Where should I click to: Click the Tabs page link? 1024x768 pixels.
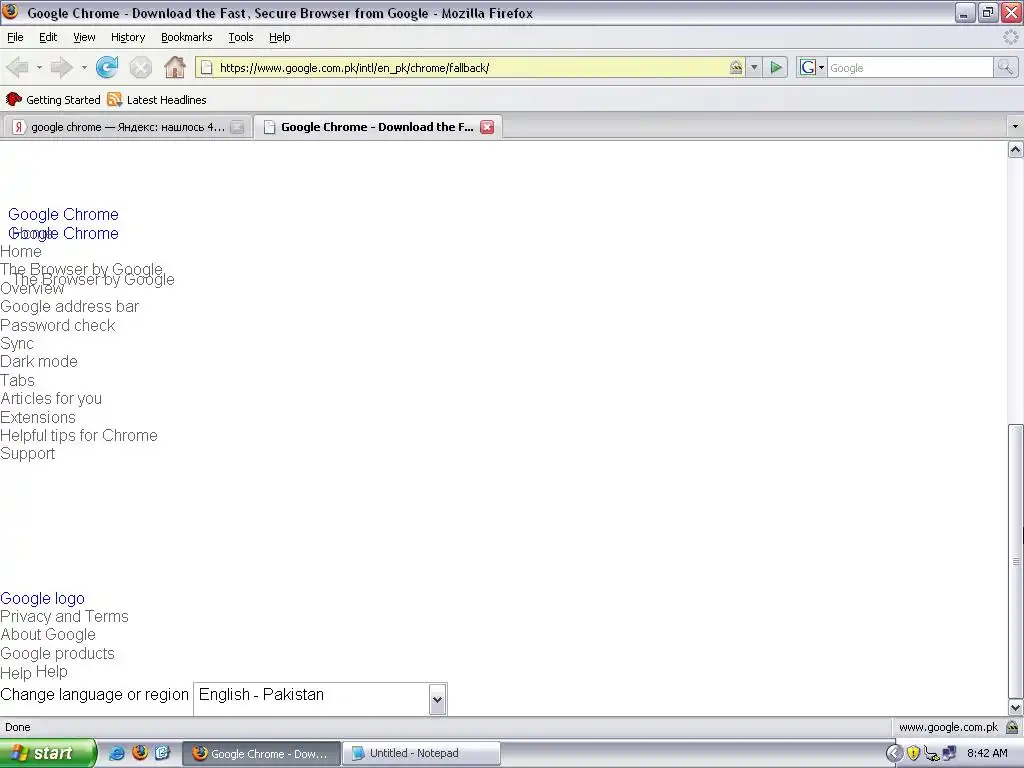17,380
